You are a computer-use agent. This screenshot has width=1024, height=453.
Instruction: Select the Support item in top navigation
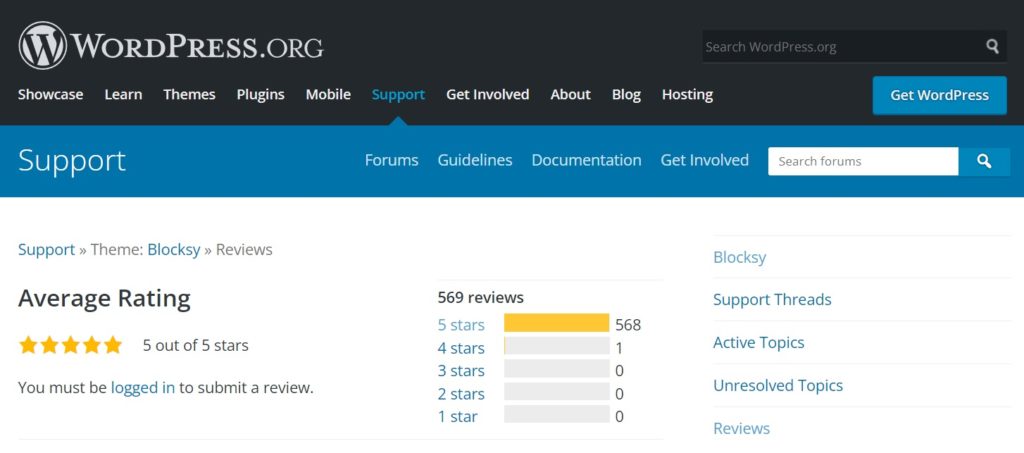[398, 95]
